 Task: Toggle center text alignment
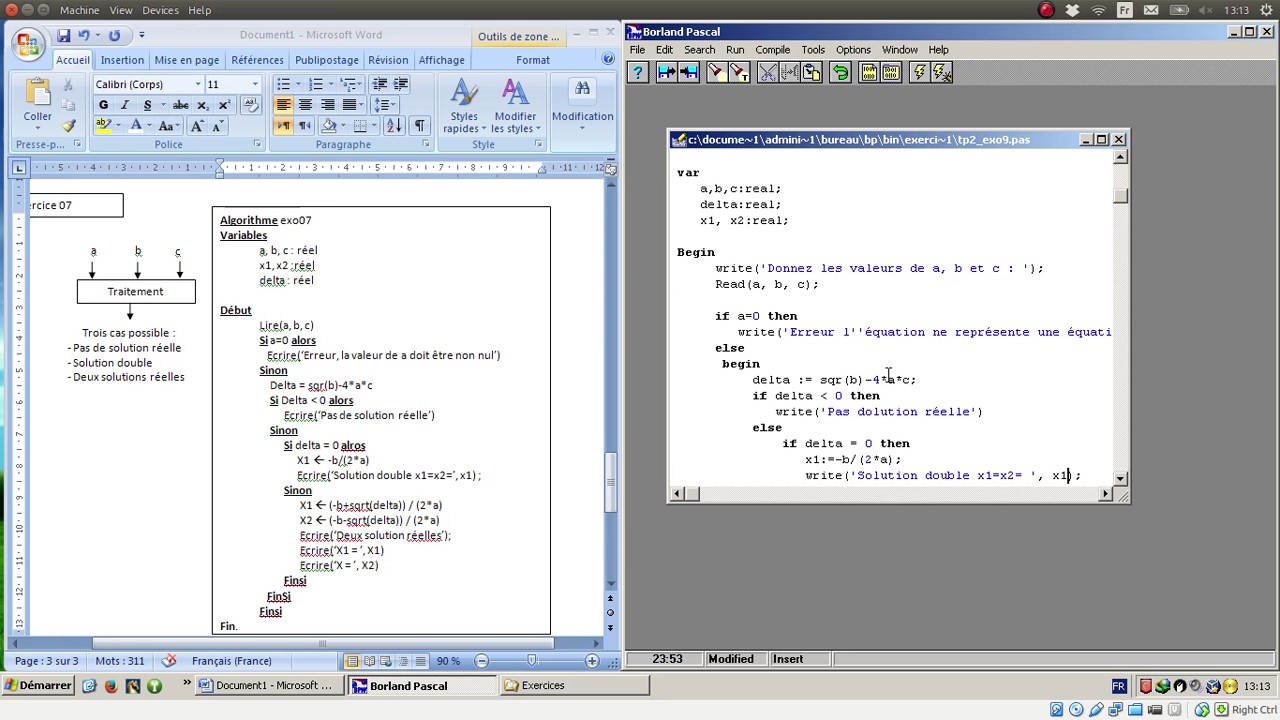tap(306, 105)
